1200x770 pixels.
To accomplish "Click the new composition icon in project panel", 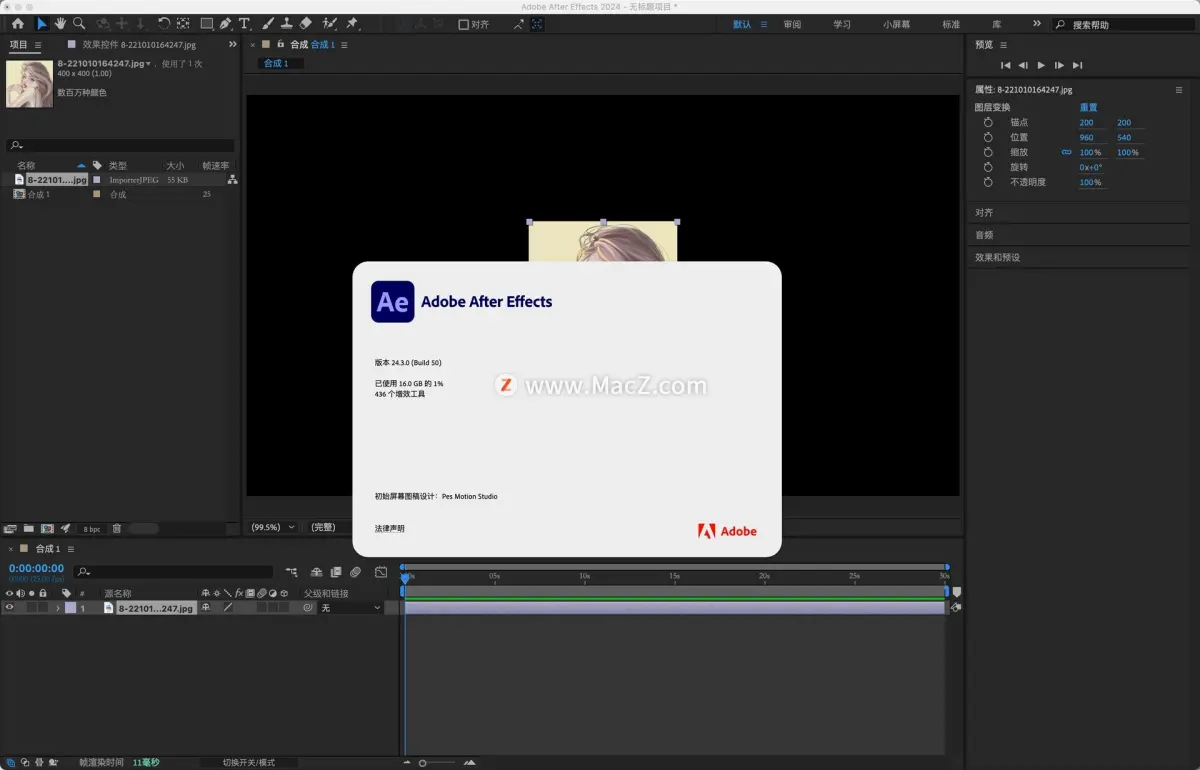I will click(x=47, y=528).
